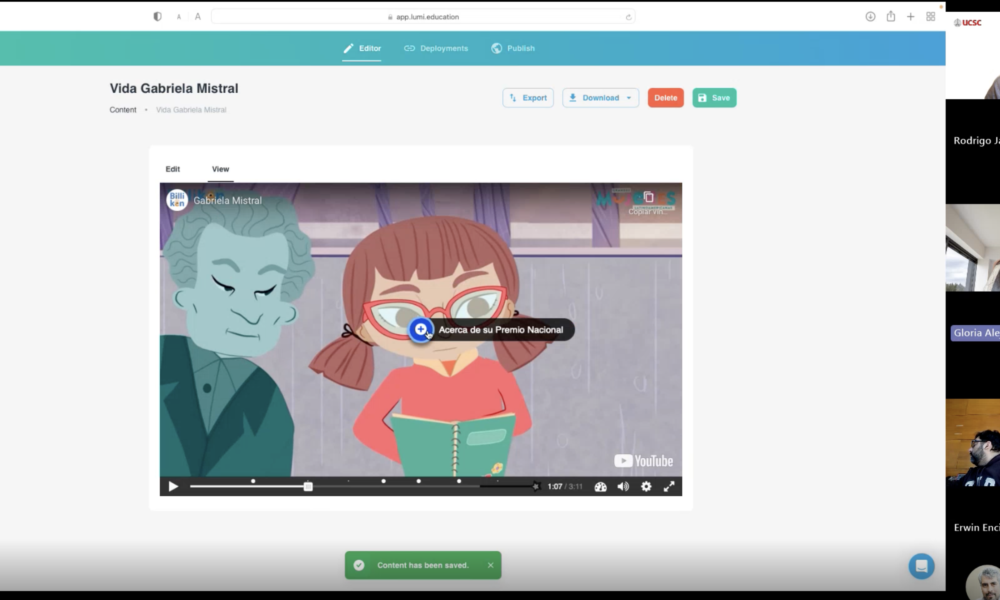The width and height of the screenshot is (1000, 600).
Task: Go to the Content breadcrumb
Action: 123,110
